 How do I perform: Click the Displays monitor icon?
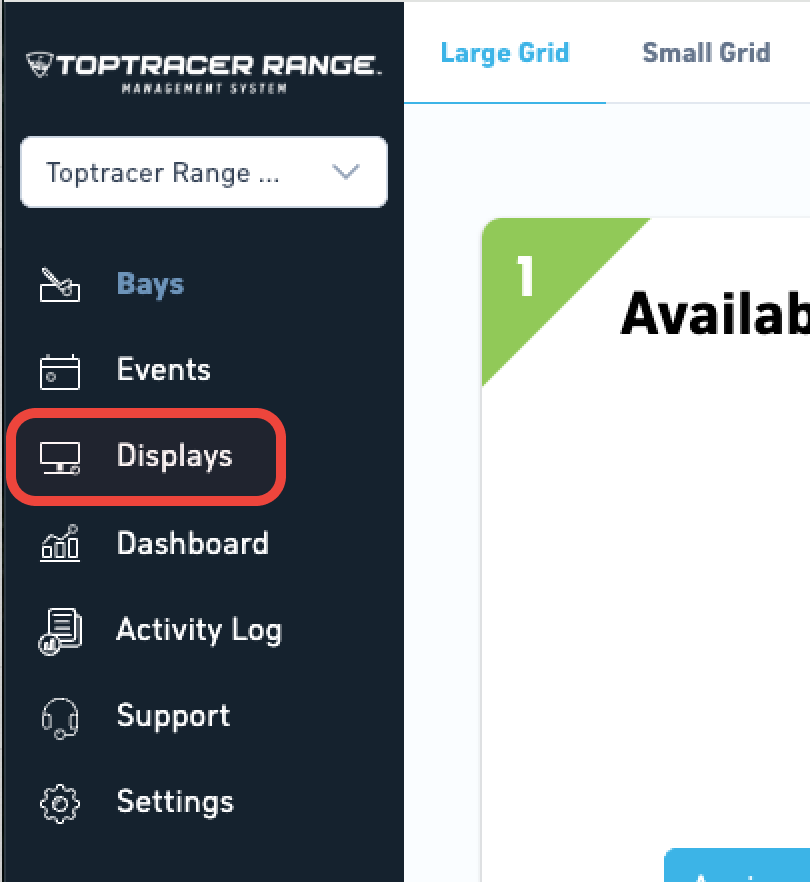(60, 458)
